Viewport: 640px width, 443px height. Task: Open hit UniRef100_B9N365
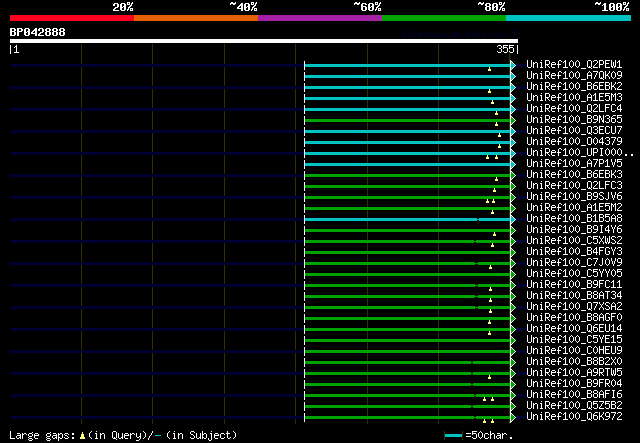click(x=574, y=120)
